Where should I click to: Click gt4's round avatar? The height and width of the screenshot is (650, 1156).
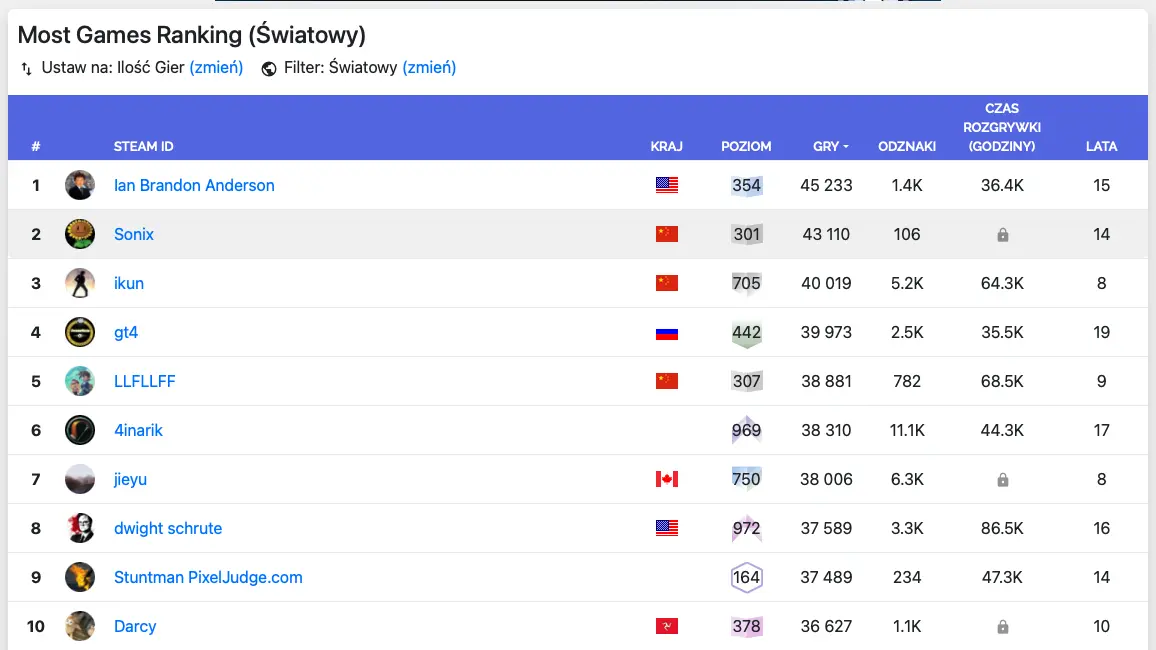click(x=80, y=332)
